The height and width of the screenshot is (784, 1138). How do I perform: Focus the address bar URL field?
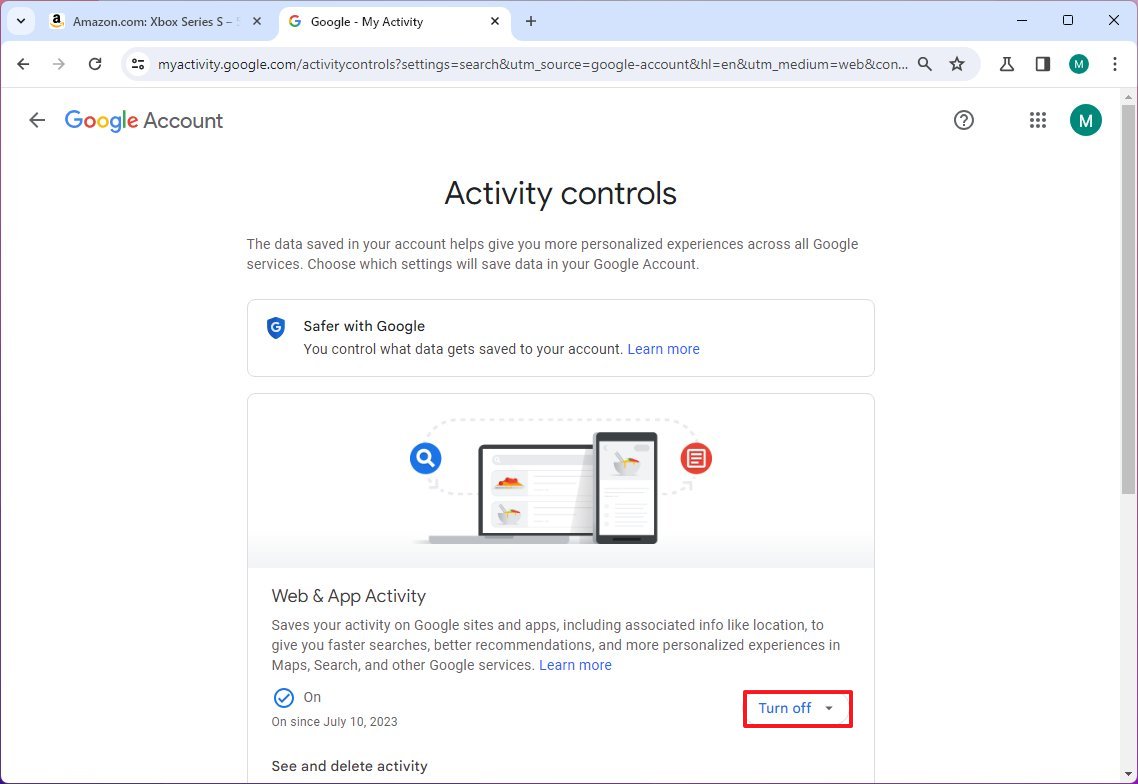(533, 64)
